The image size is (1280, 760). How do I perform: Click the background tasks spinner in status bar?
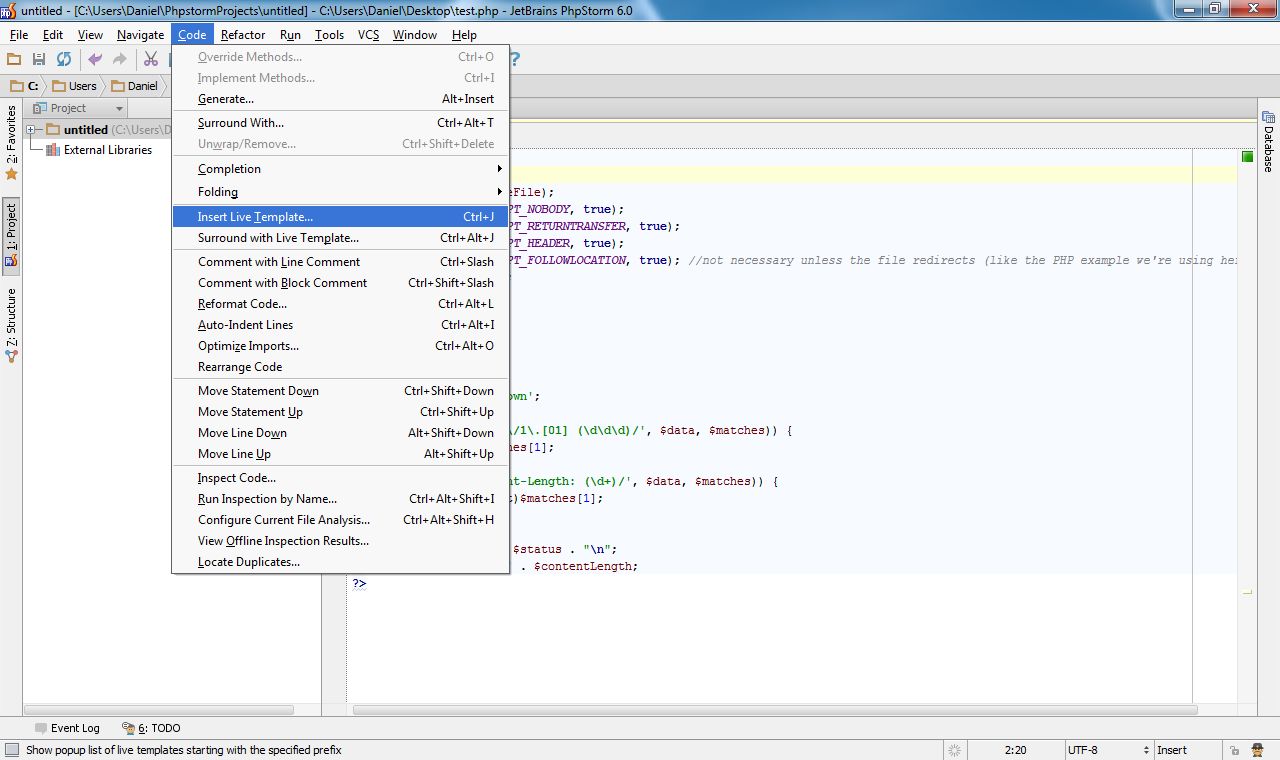(x=955, y=750)
